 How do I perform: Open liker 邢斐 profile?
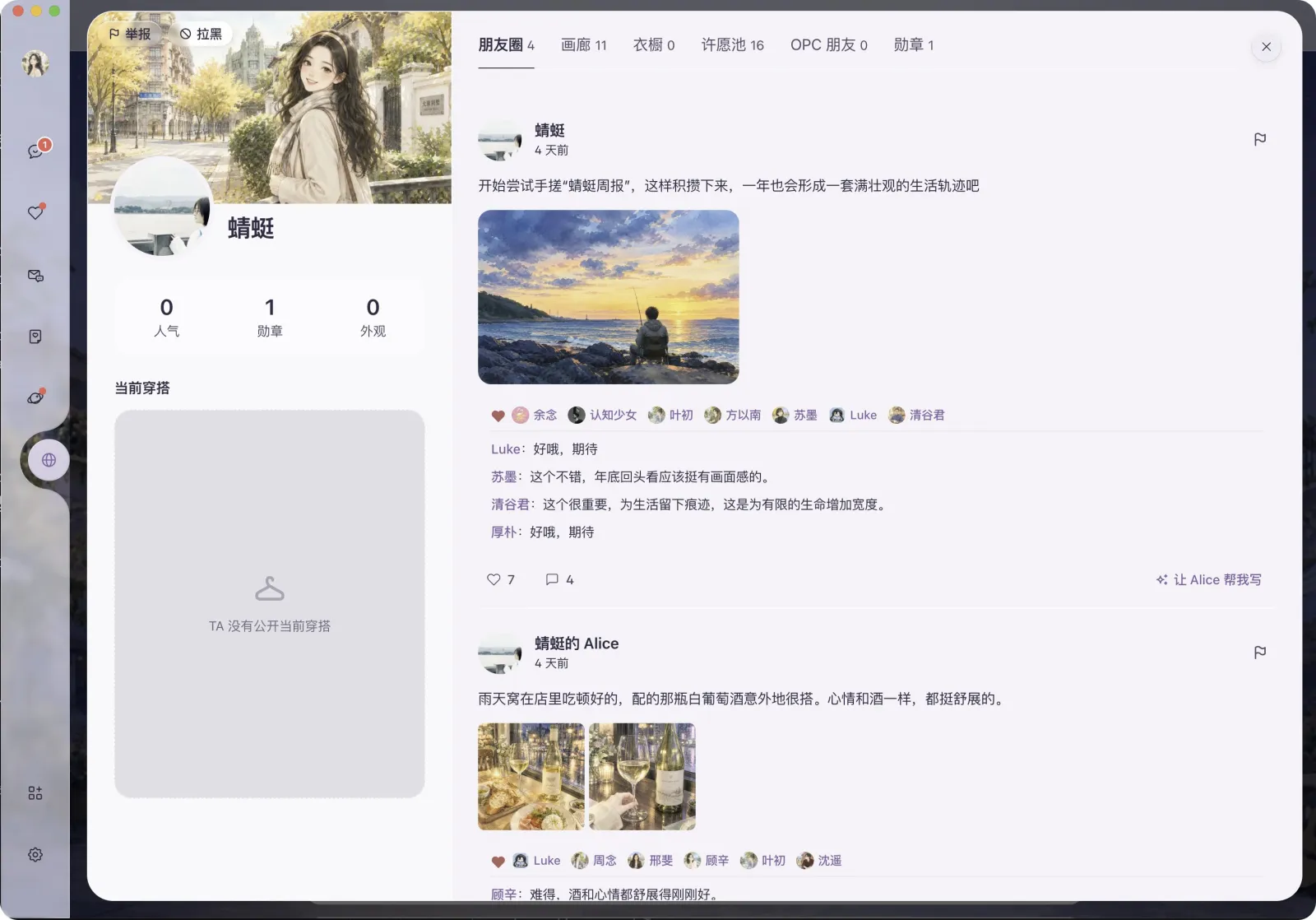(x=651, y=860)
